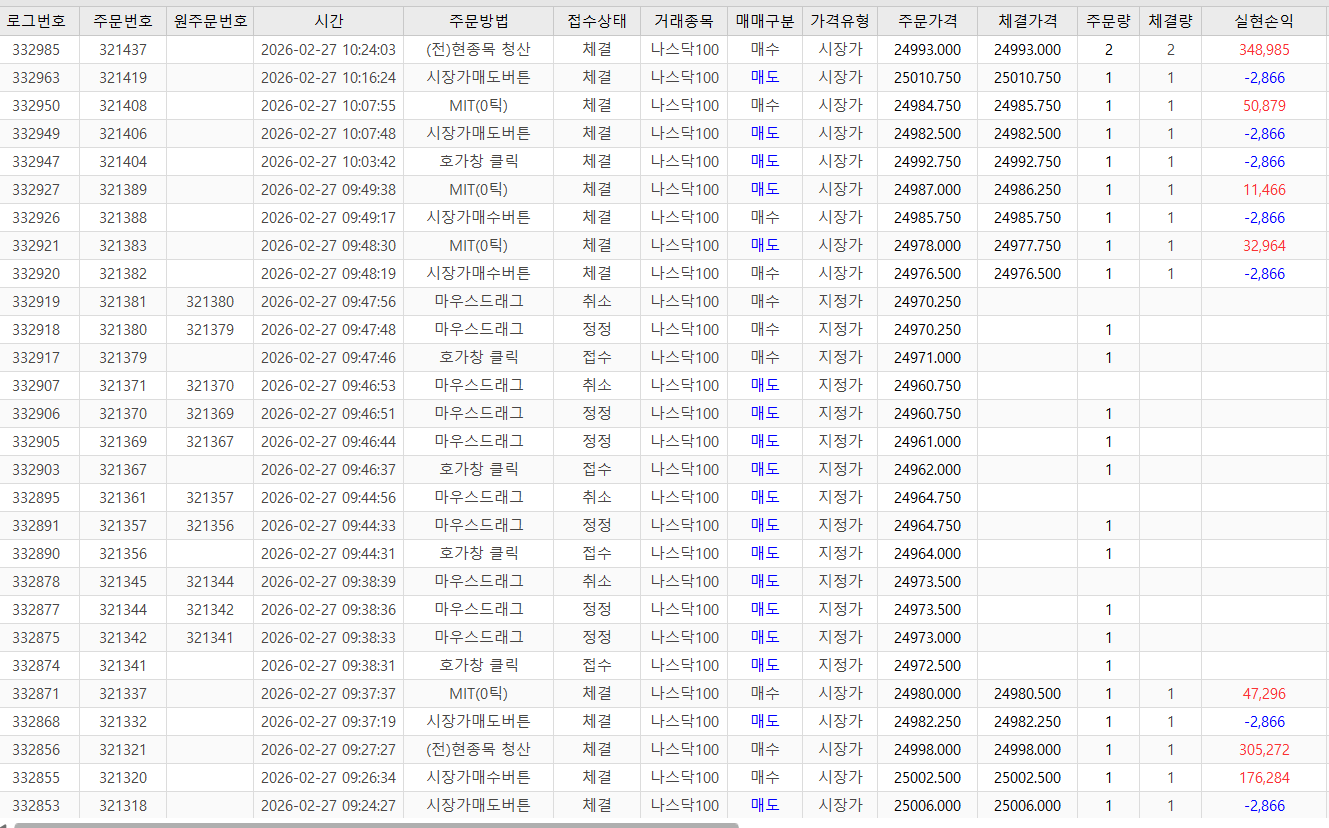Click the 주문방법 column header
Viewport: 1329px width, 828px height.
tap(478, 20)
